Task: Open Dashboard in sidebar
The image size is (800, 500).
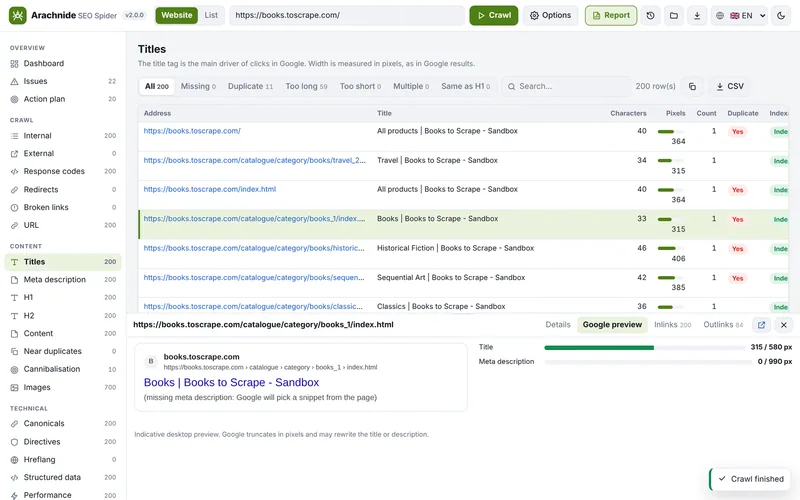Action: click(x=63, y=64)
